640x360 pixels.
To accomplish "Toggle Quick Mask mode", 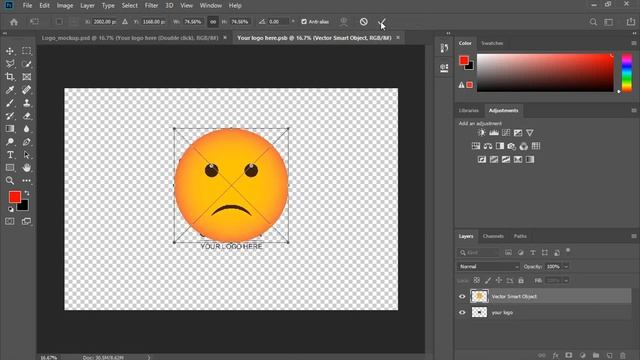I will point(10,221).
